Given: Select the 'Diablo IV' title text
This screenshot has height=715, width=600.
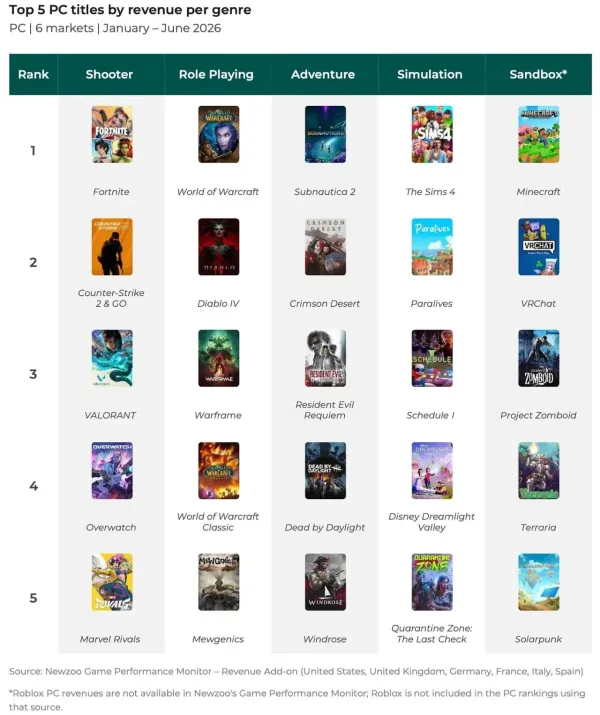Looking at the screenshot, I should (x=218, y=304).
